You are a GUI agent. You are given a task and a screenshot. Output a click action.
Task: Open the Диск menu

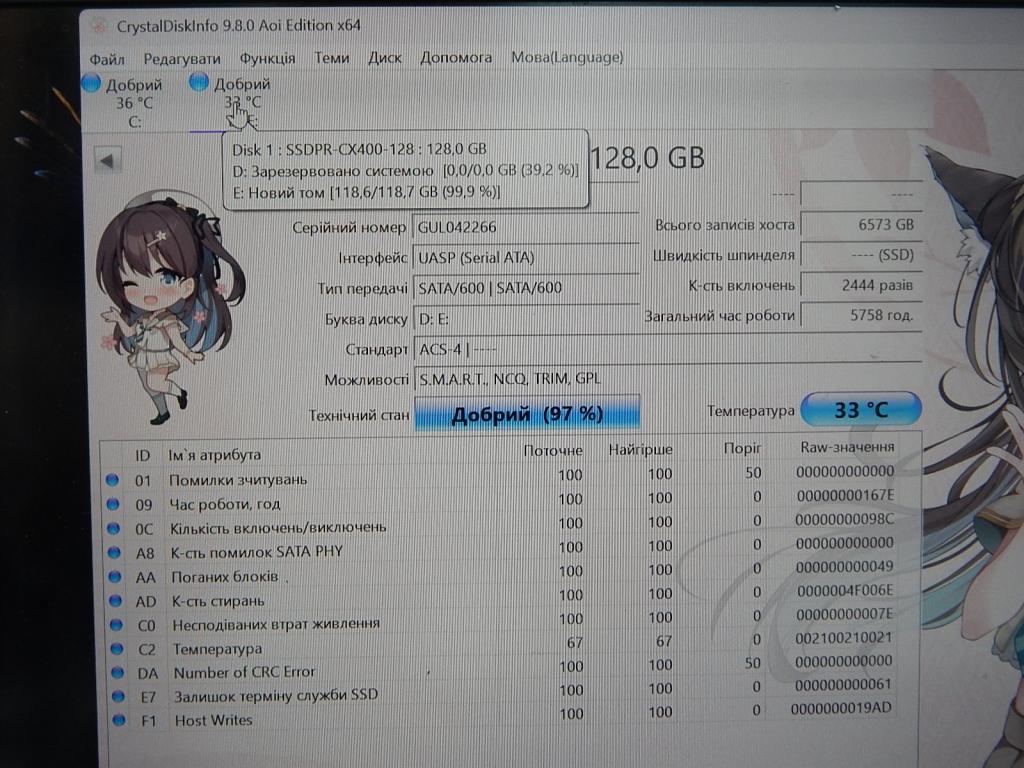[385, 58]
